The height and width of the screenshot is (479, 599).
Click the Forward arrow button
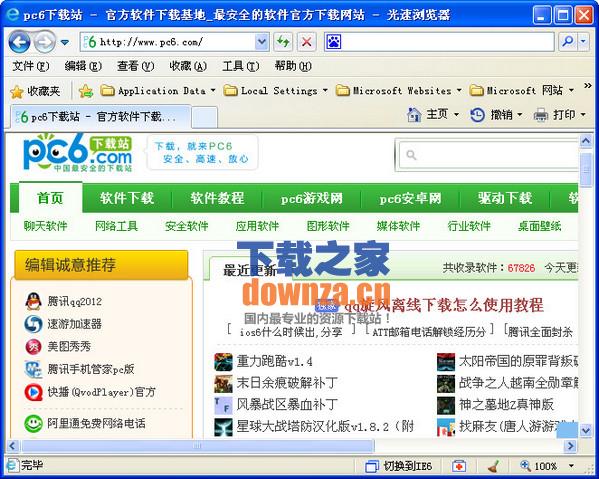44,42
